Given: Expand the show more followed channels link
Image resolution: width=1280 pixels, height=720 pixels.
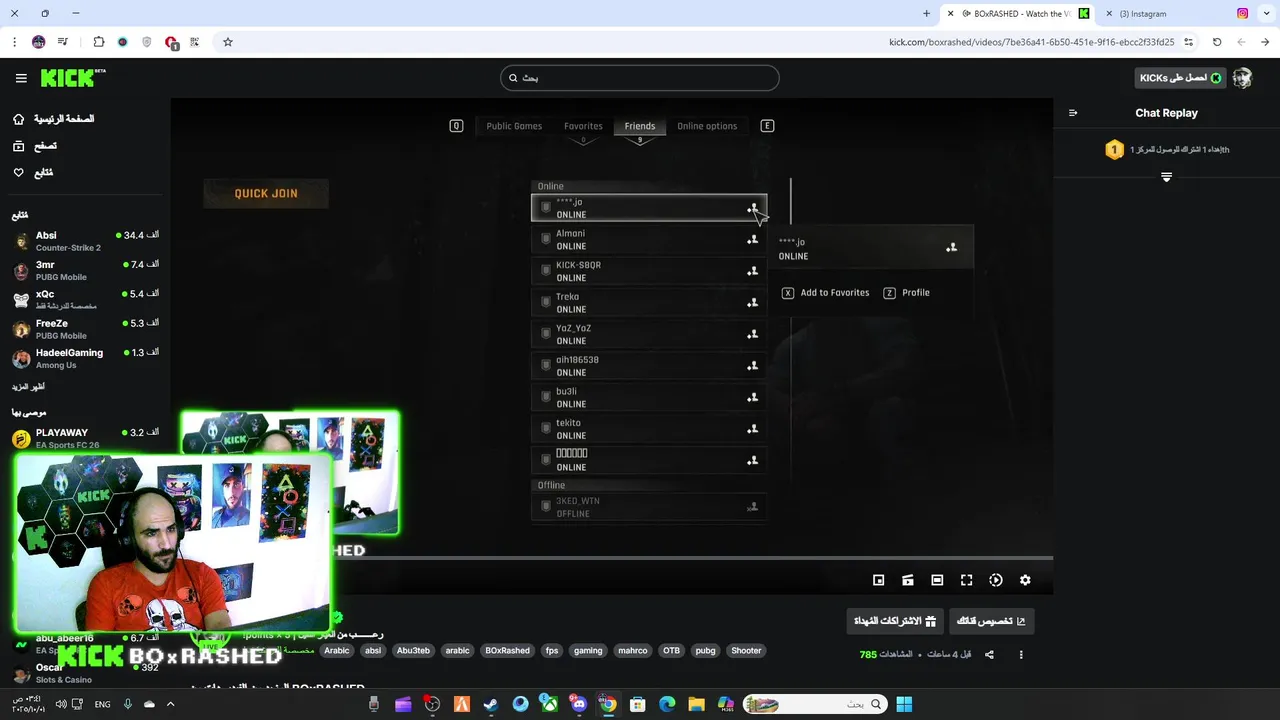Looking at the screenshot, I should point(28,387).
